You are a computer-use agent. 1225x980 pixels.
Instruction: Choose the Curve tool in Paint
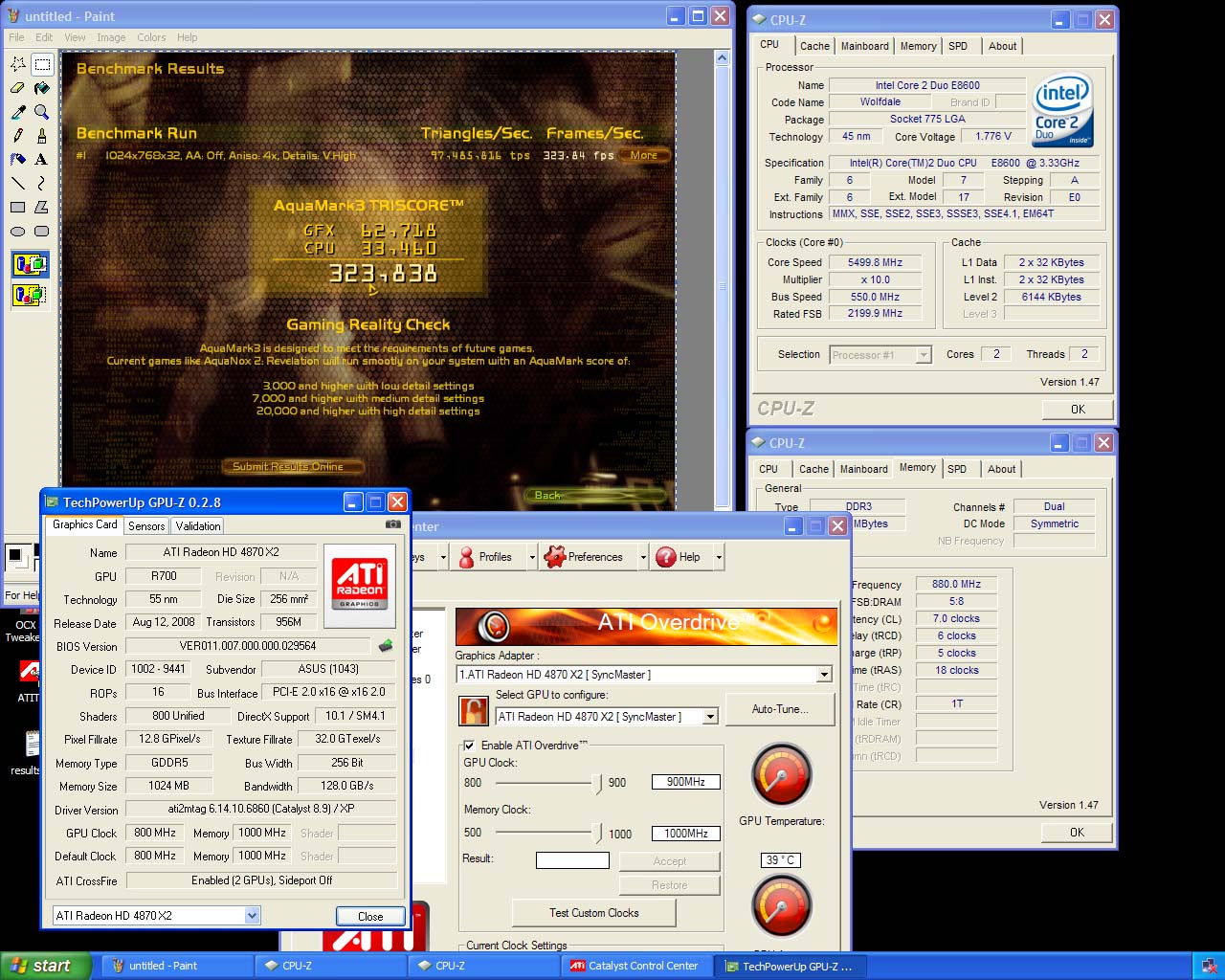point(42,183)
